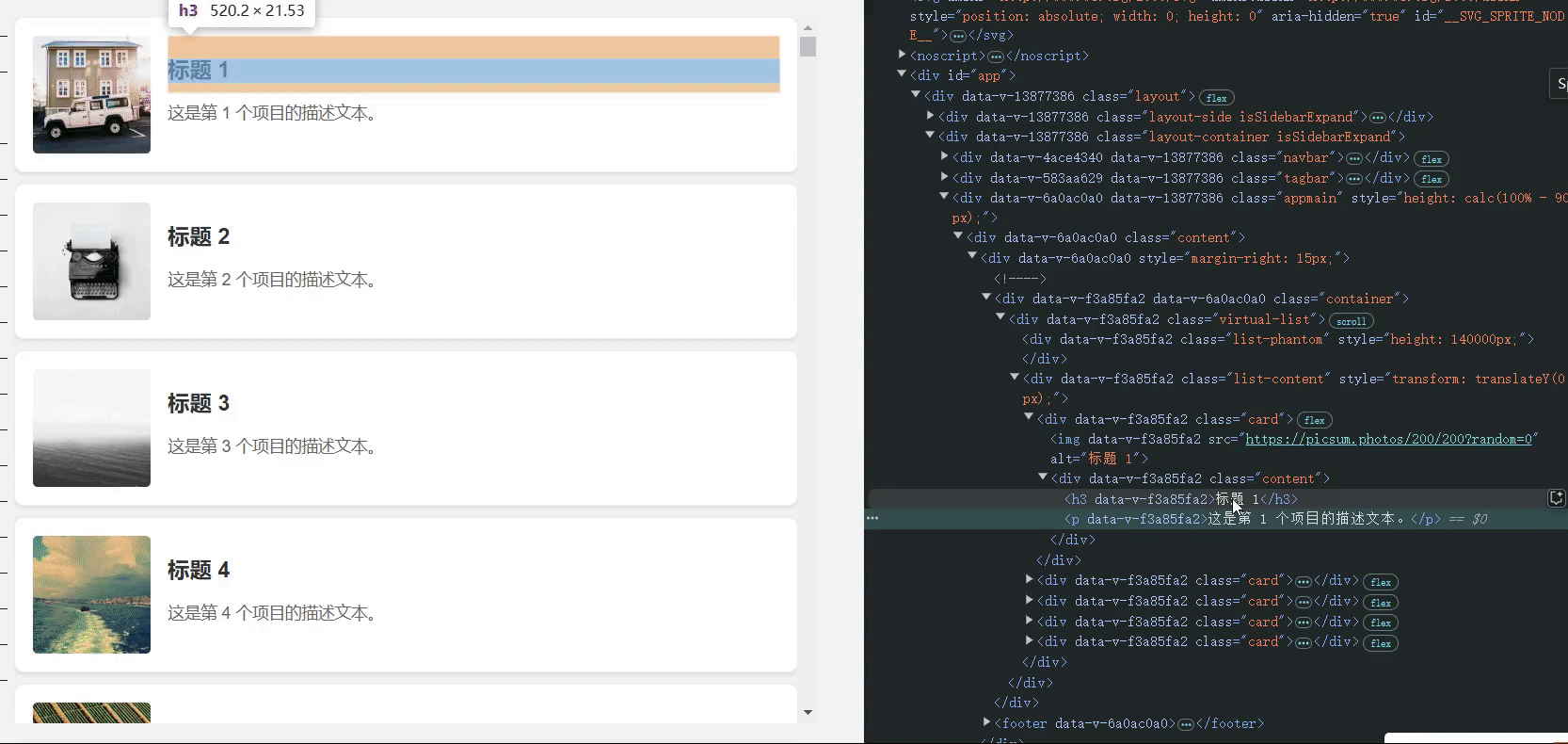The height and width of the screenshot is (744, 1568).
Task: Click the text "这是第 2 个项目的描述文本。"
Action: [275, 280]
